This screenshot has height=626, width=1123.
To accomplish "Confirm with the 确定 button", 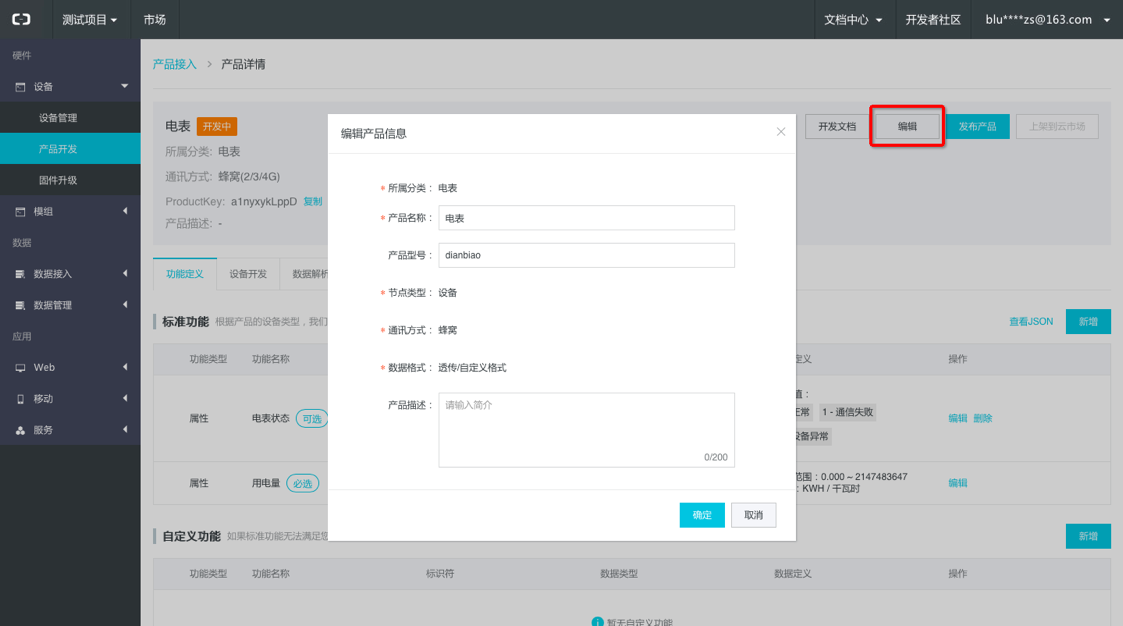I will point(702,515).
